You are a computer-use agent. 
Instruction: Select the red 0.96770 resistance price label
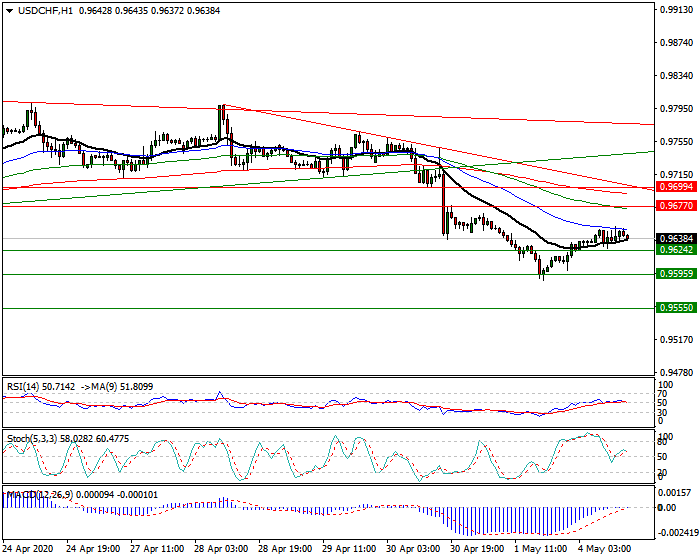tap(676, 206)
